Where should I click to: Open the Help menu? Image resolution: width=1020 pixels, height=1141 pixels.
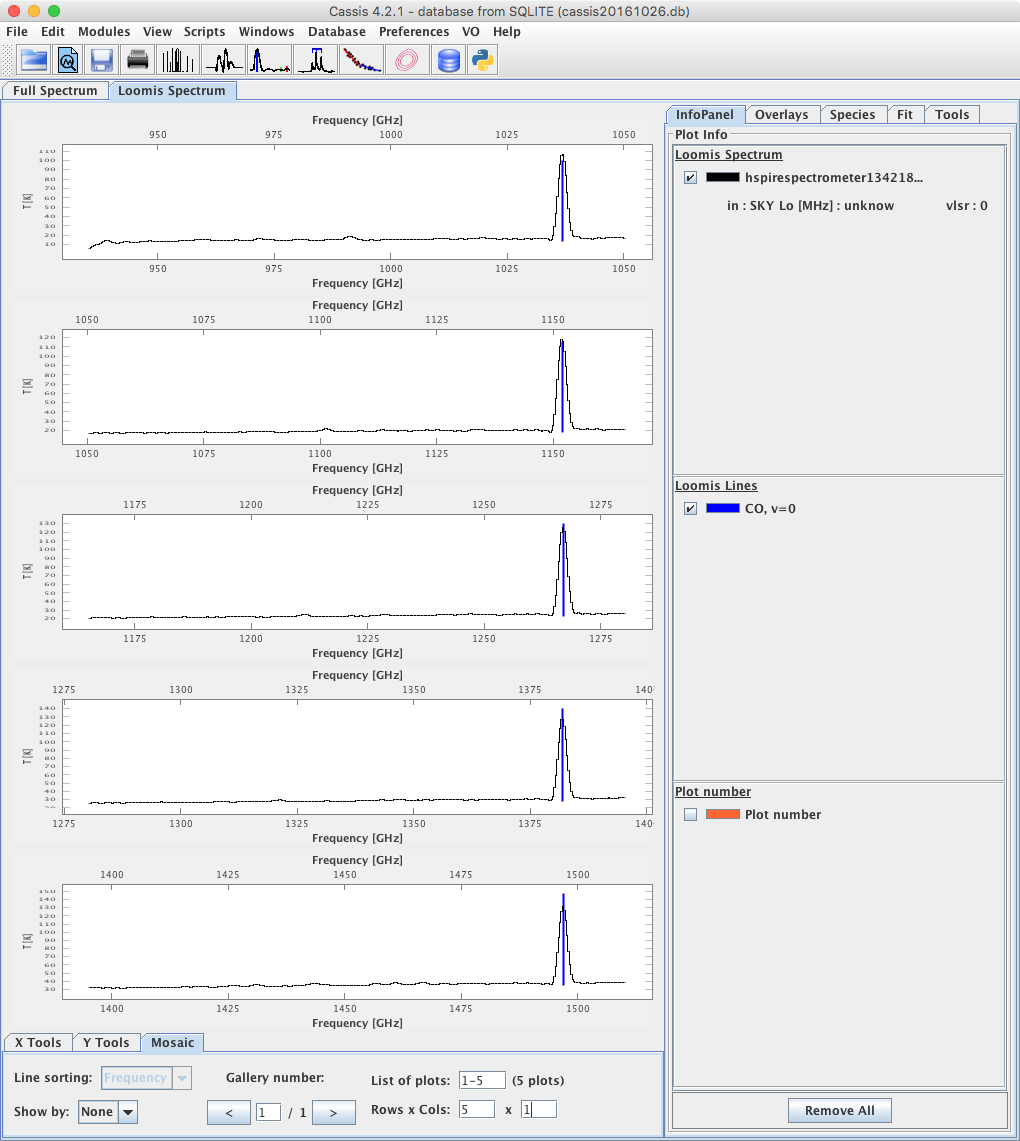coord(506,31)
